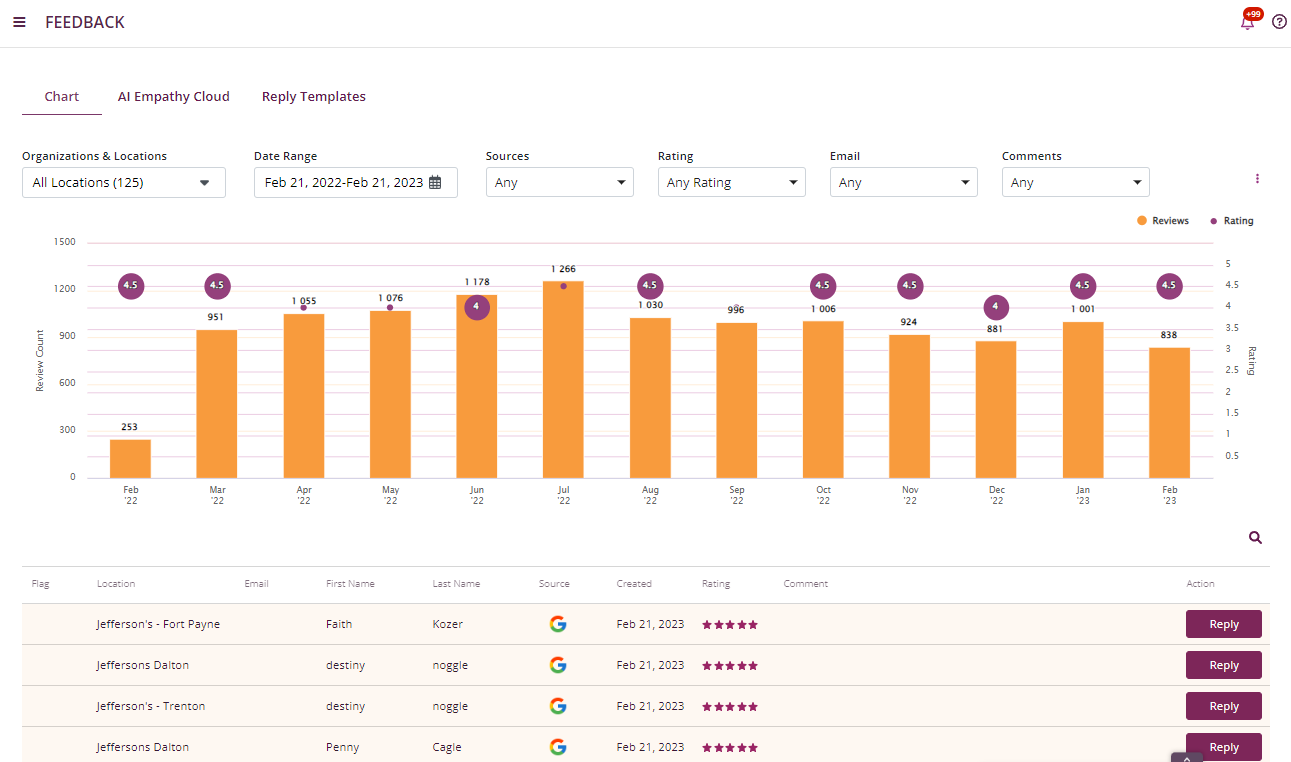
Task: Toggle Reviews series in chart legend
Action: pos(1163,221)
